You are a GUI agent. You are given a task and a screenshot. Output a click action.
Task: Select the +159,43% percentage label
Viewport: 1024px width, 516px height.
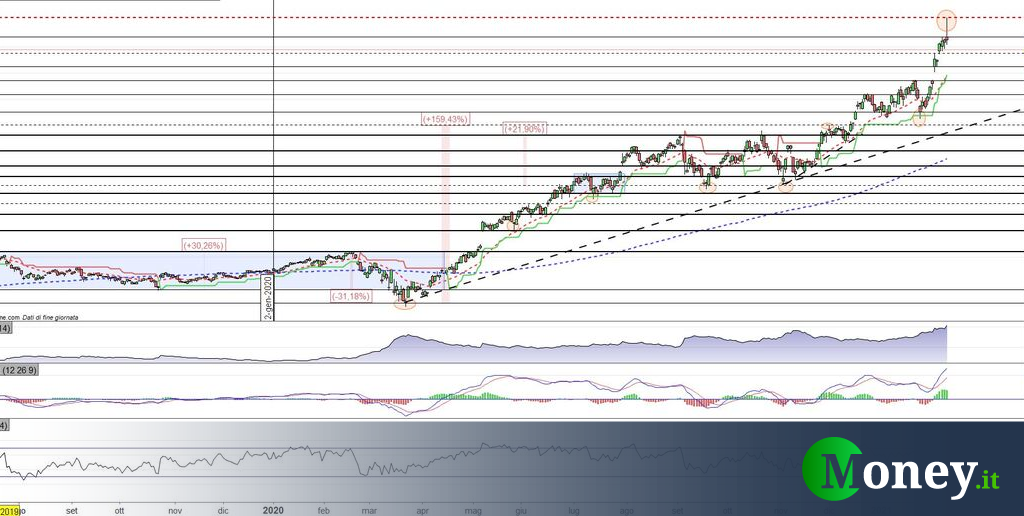pyautogui.click(x=445, y=120)
